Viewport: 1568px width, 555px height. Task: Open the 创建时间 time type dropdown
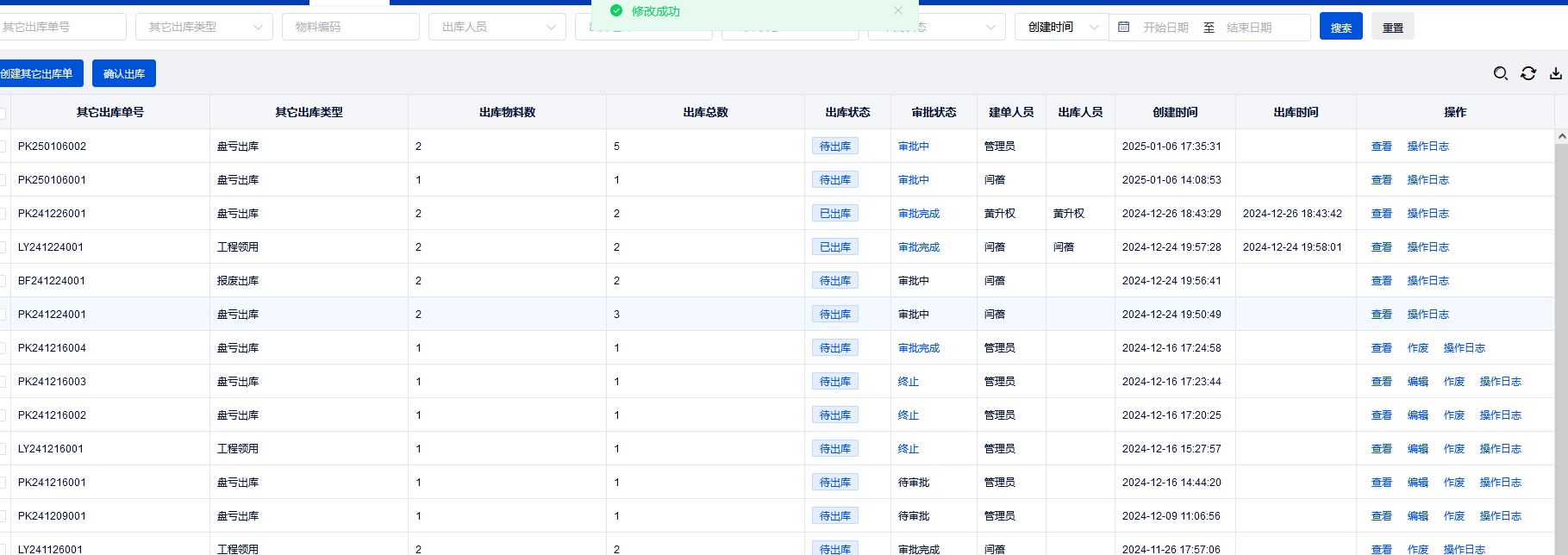click(1061, 28)
